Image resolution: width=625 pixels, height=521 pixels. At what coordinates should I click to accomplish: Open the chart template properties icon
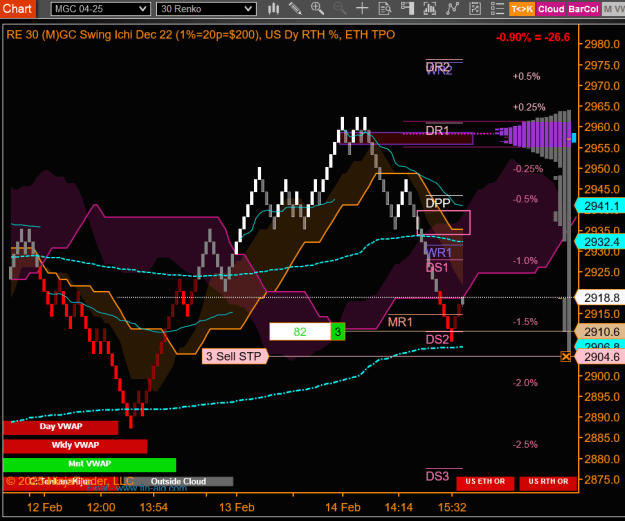point(475,8)
